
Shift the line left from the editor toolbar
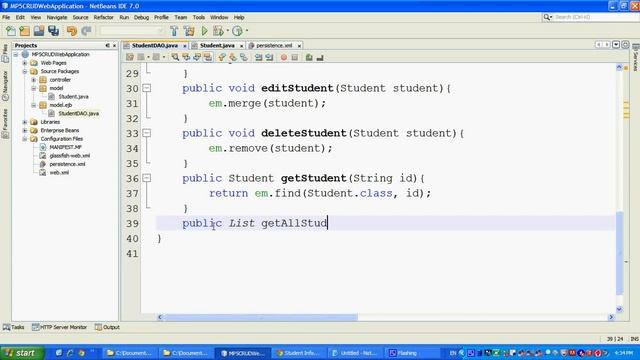(x=258, y=58)
